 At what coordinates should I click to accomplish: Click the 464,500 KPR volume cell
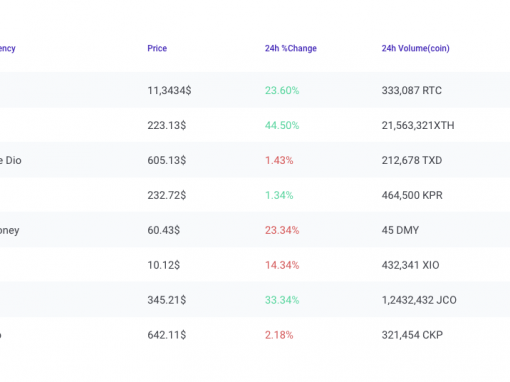[x=412, y=195]
